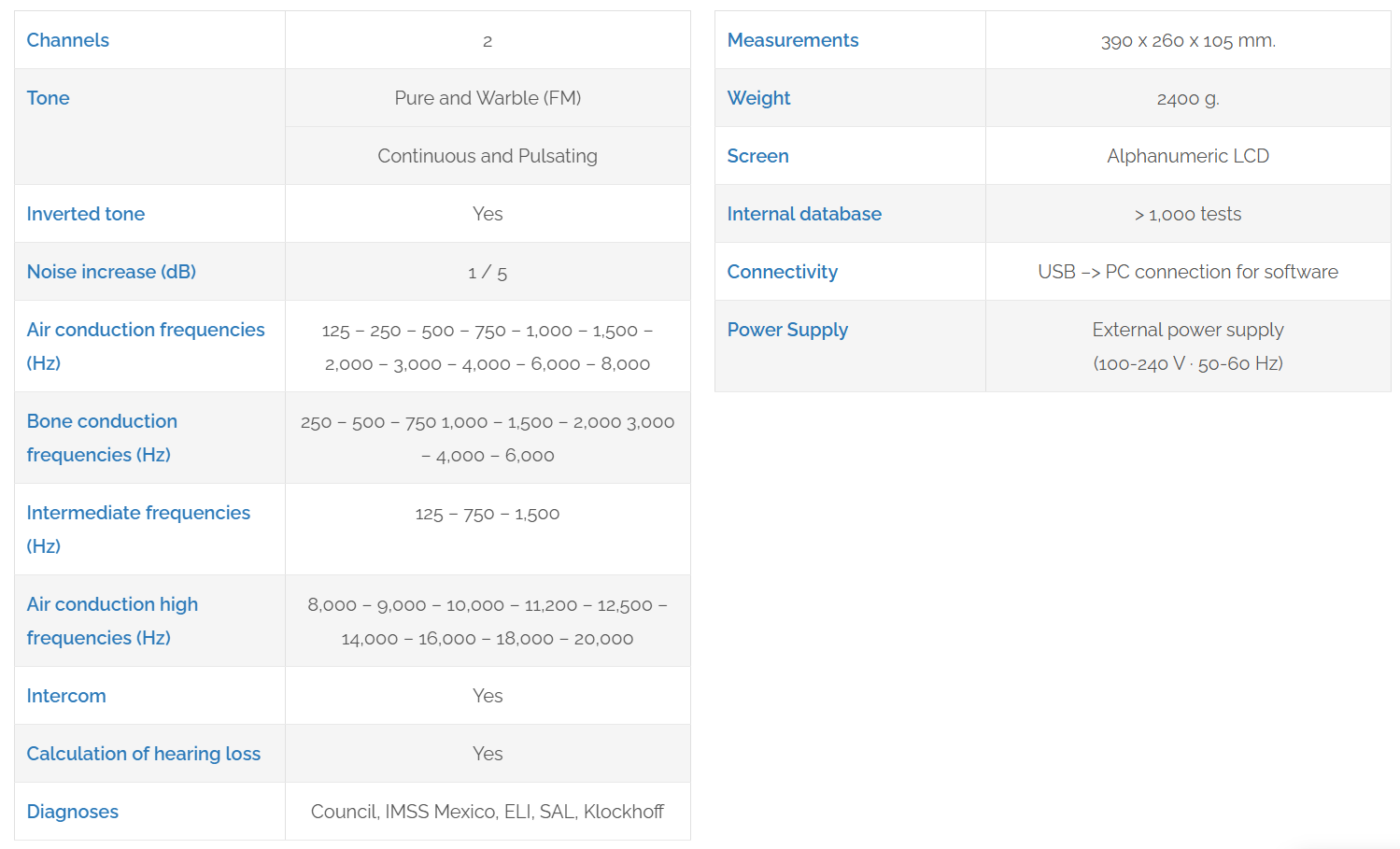The height and width of the screenshot is (849, 1400).
Task: Click the Power Supply label
Action: [787, 330]
